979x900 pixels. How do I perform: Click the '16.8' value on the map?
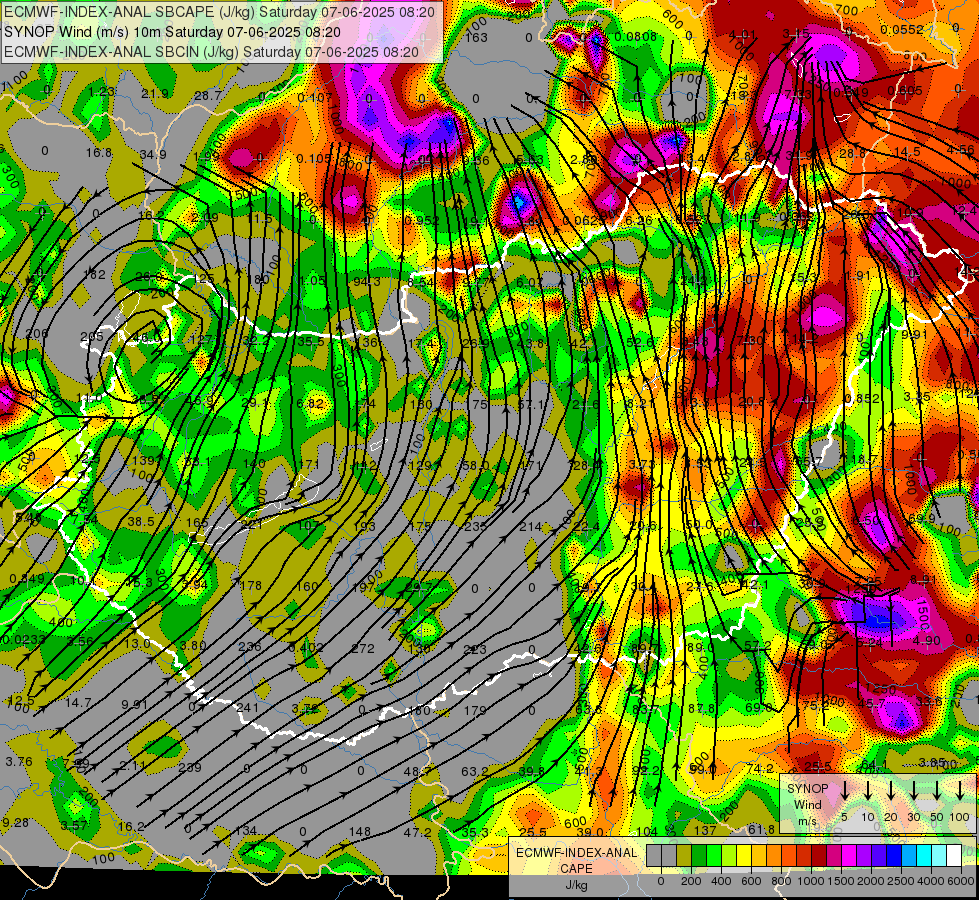point(99,153)
